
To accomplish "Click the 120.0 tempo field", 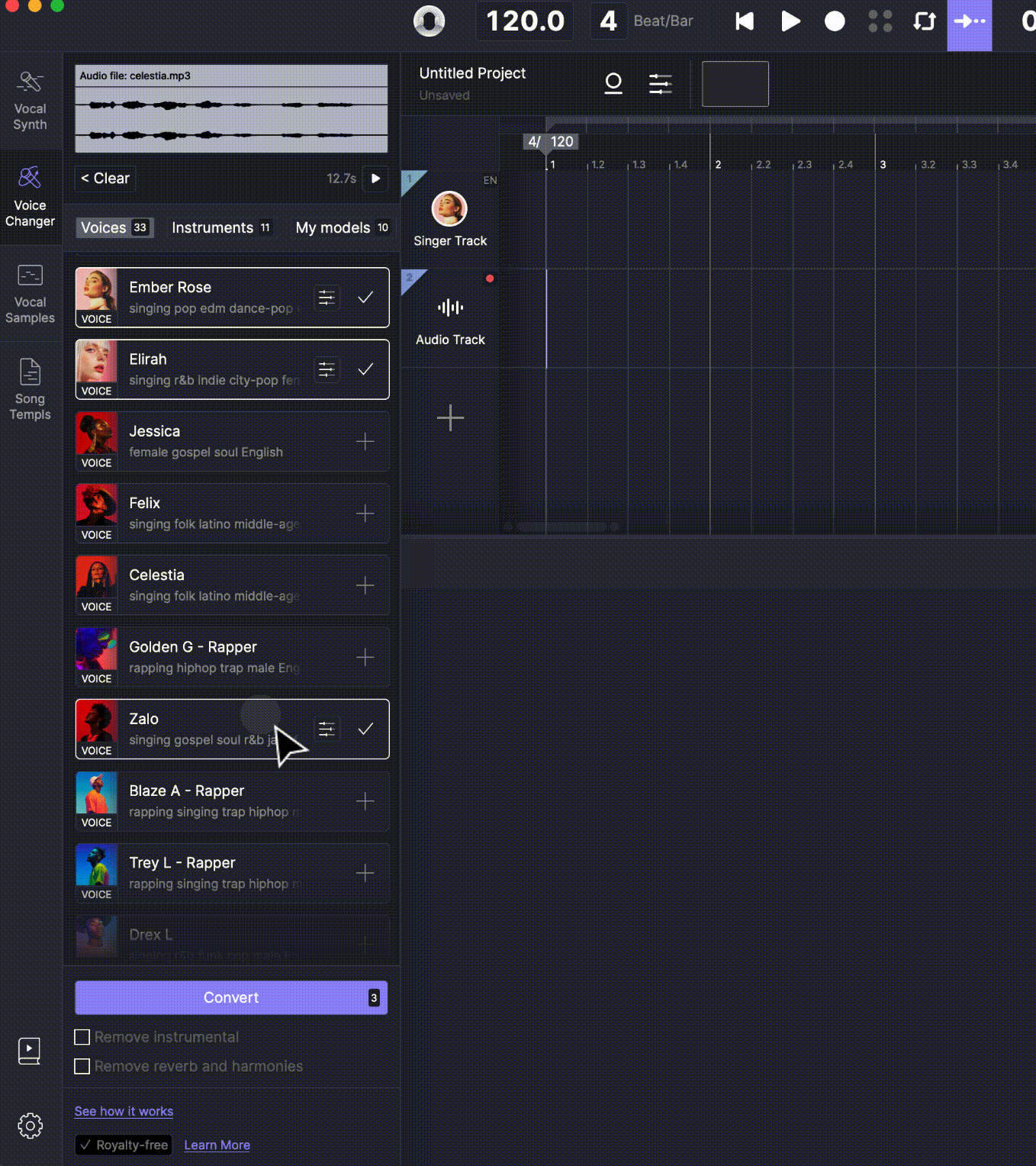I will click(525, 21).
